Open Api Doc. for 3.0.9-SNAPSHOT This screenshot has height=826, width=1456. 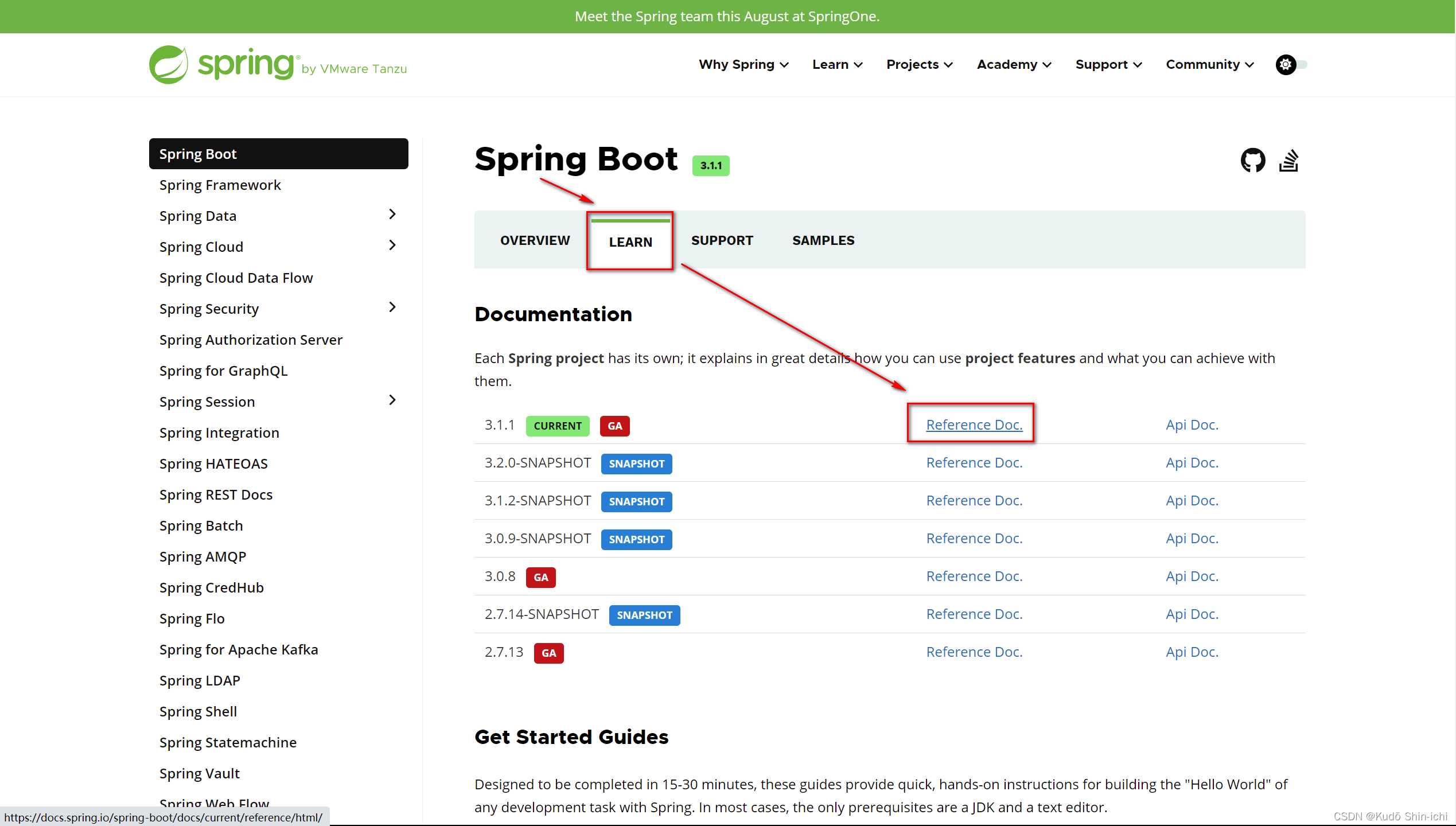(x=1192, y=538)
